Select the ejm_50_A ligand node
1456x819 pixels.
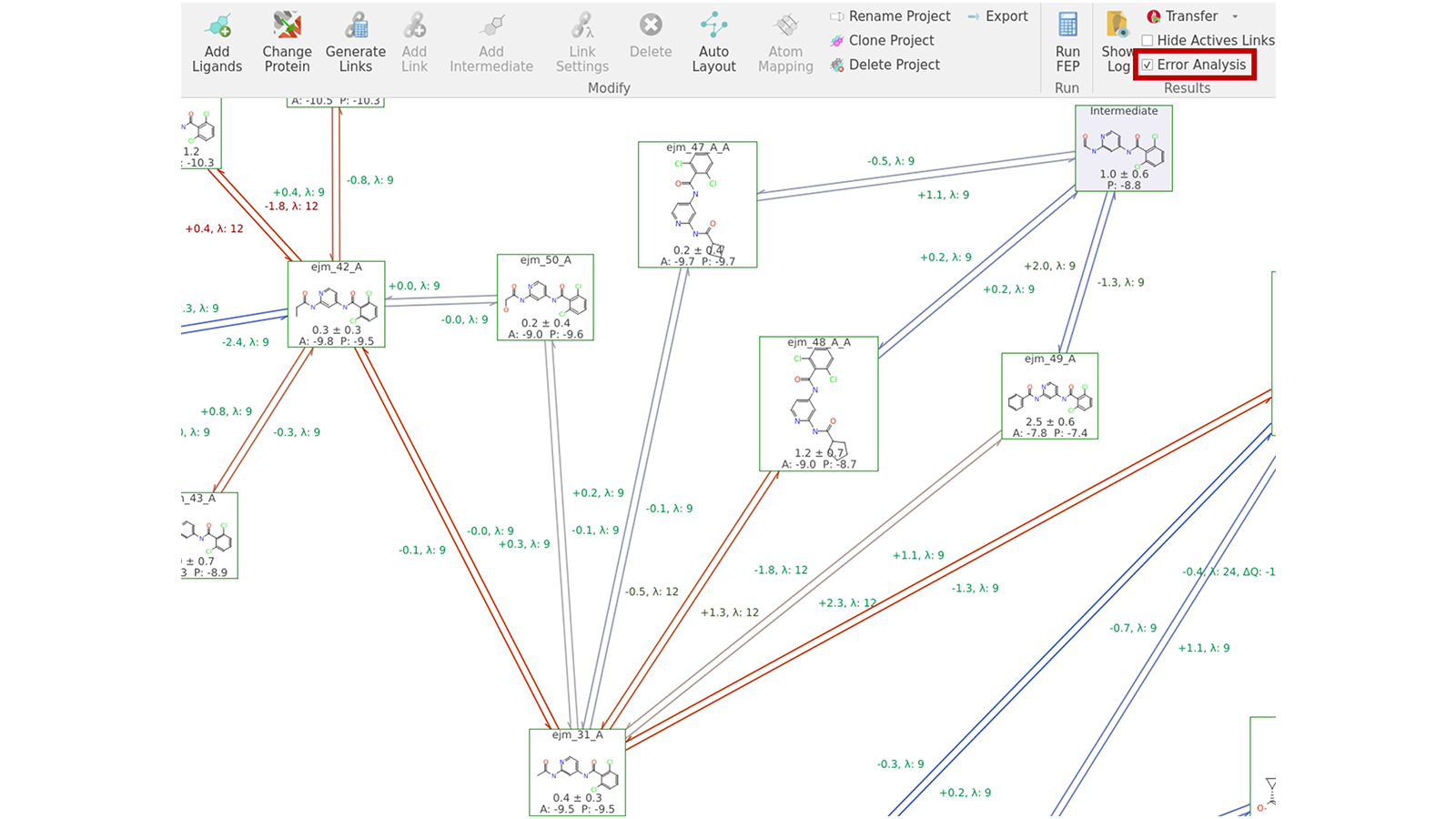tap(545, 298)
